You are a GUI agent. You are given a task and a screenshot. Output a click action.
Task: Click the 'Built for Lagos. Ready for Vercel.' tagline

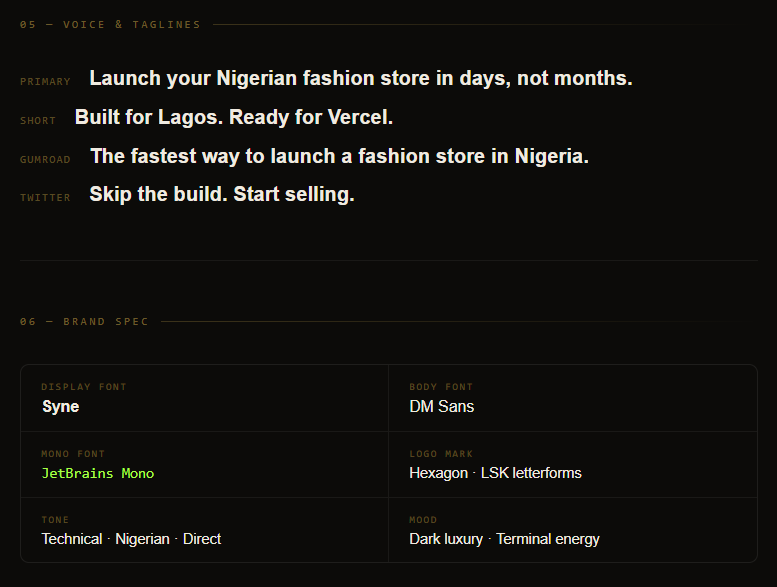233,117
